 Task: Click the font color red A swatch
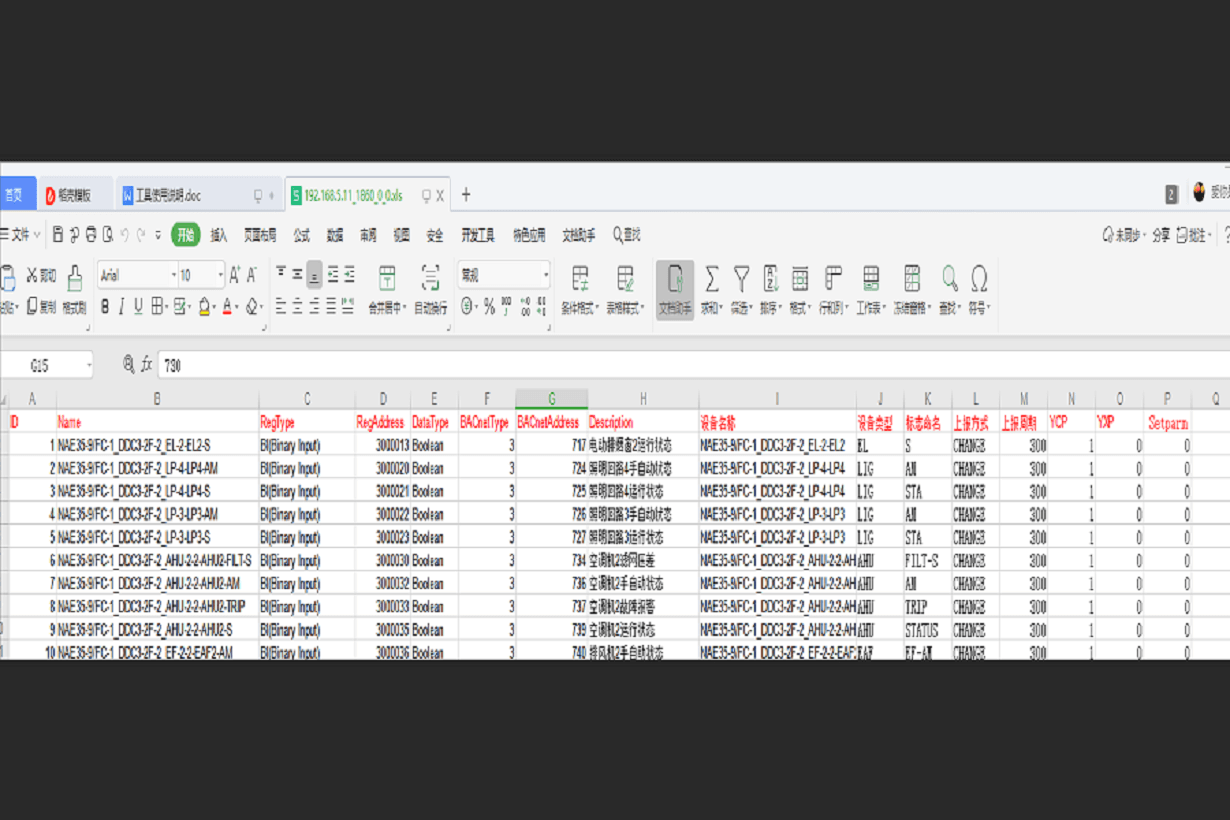pos(227,306)
